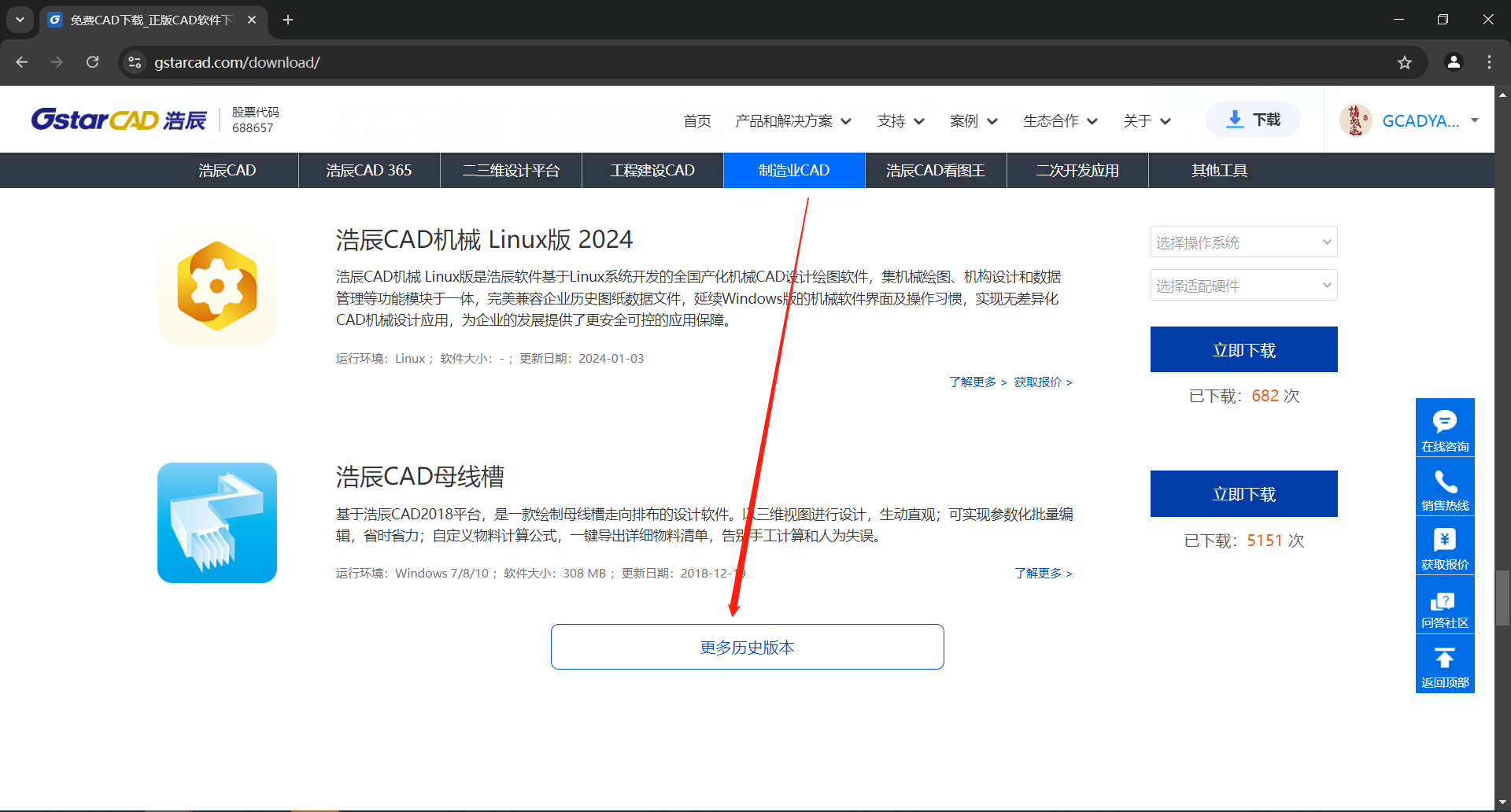Click the online consultation chat icon
The image size is (1511, 812).
[x=1444, y=423]
